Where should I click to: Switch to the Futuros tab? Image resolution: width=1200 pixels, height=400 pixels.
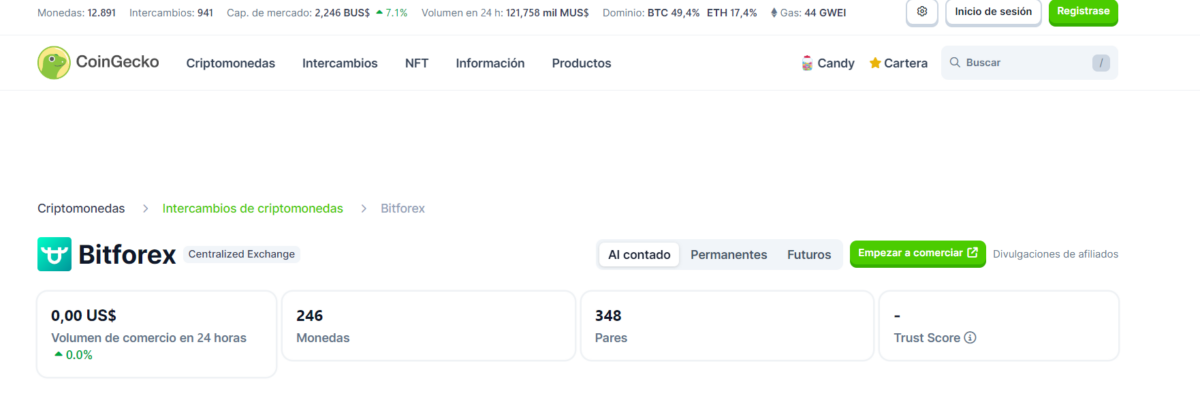(809, 254)
